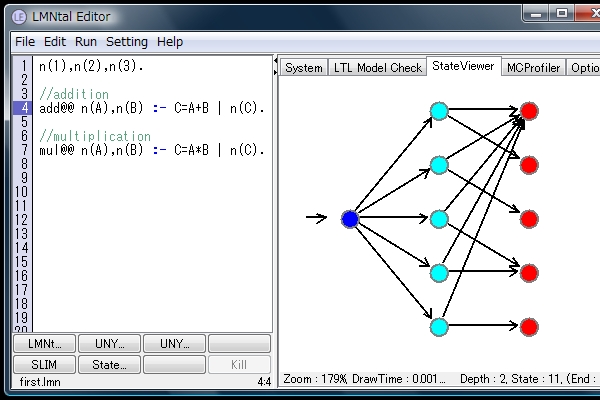Switch to the System tab
This screenshot has height=400, width=600.
[x=303, y=67]
